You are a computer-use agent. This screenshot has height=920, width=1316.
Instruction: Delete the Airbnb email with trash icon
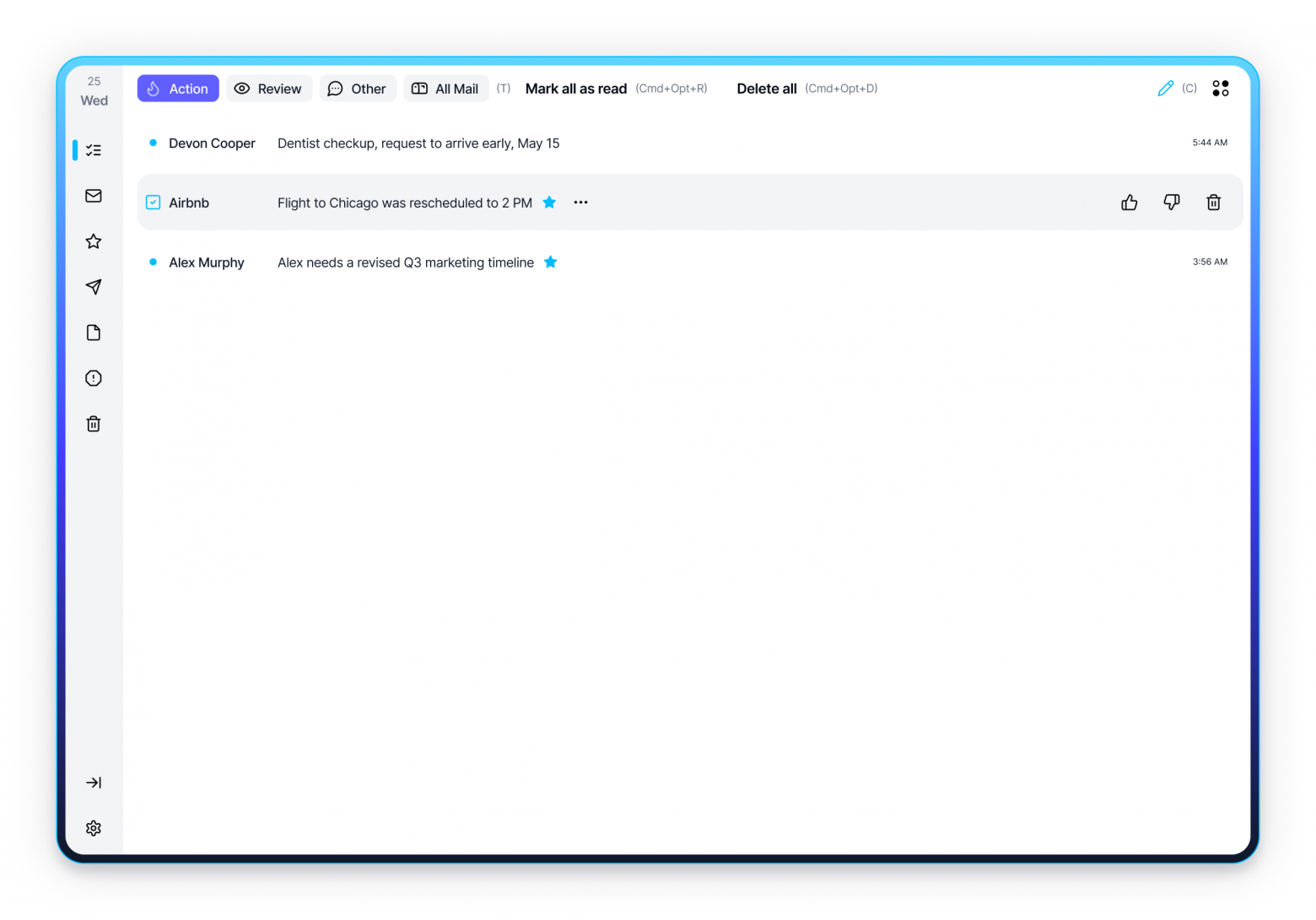coord(1214,202)
